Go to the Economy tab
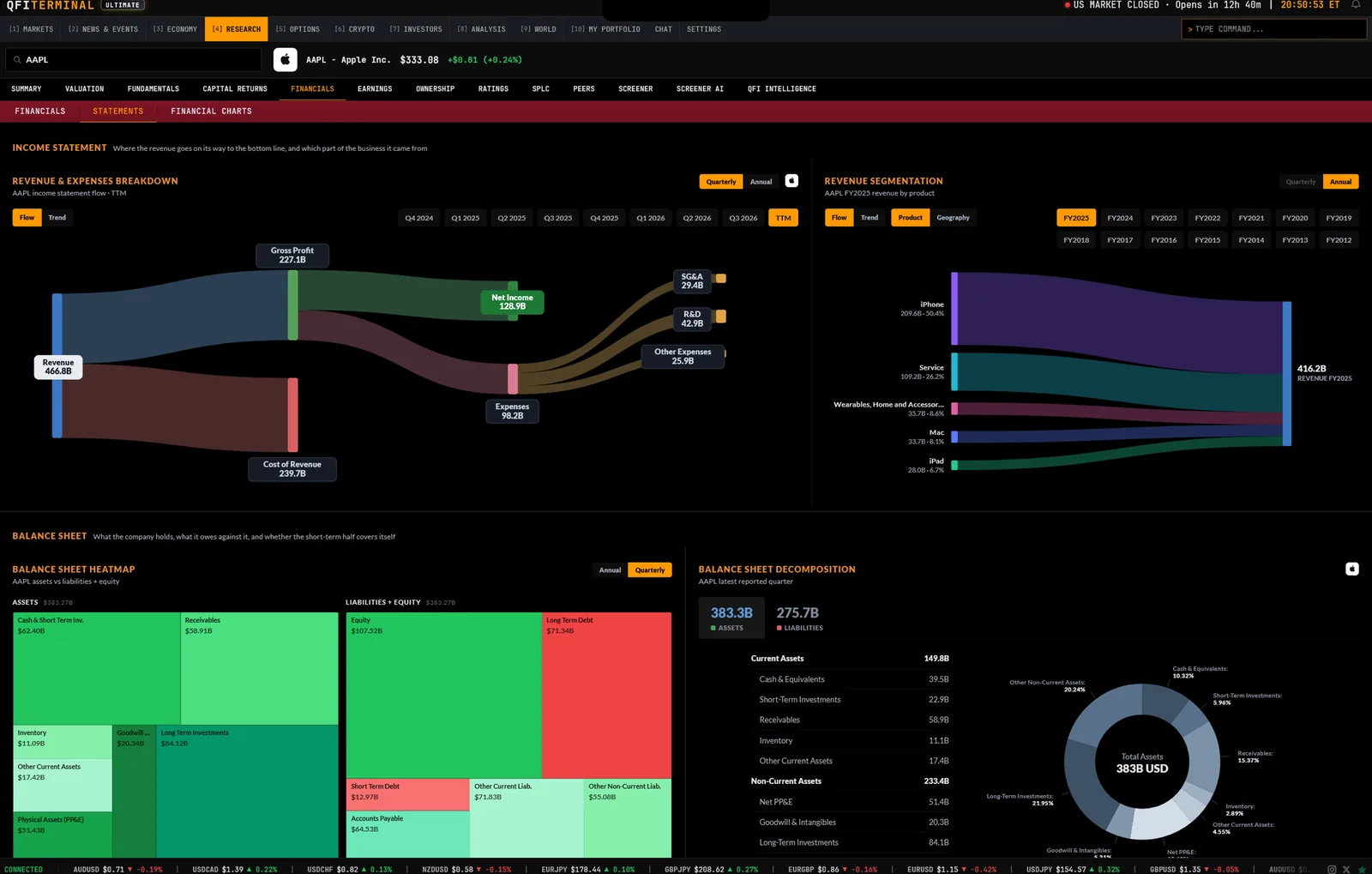Screen dimensions: 1372x874 [x=175, y=29]
